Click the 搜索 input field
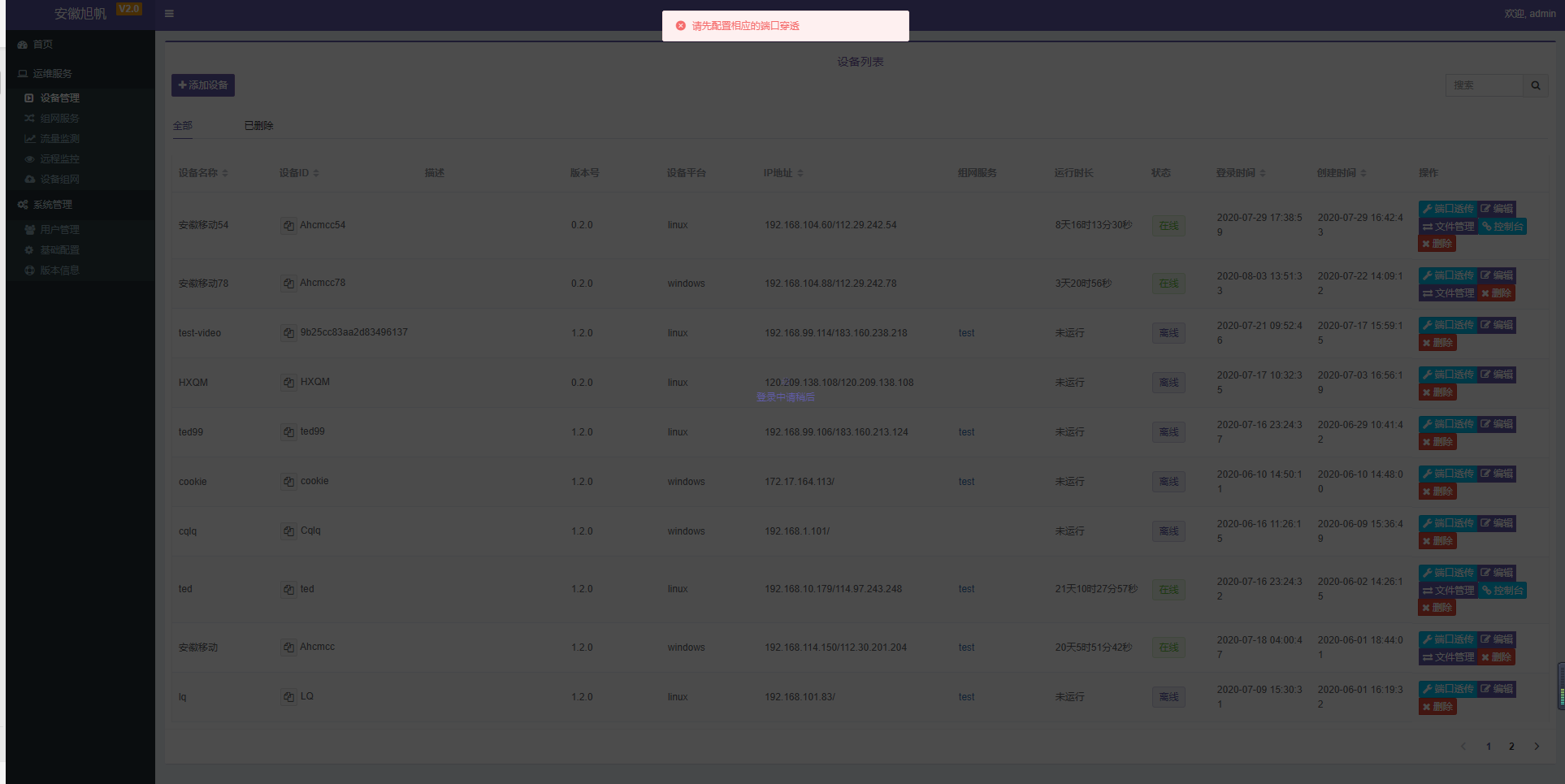 point(1484,85)
